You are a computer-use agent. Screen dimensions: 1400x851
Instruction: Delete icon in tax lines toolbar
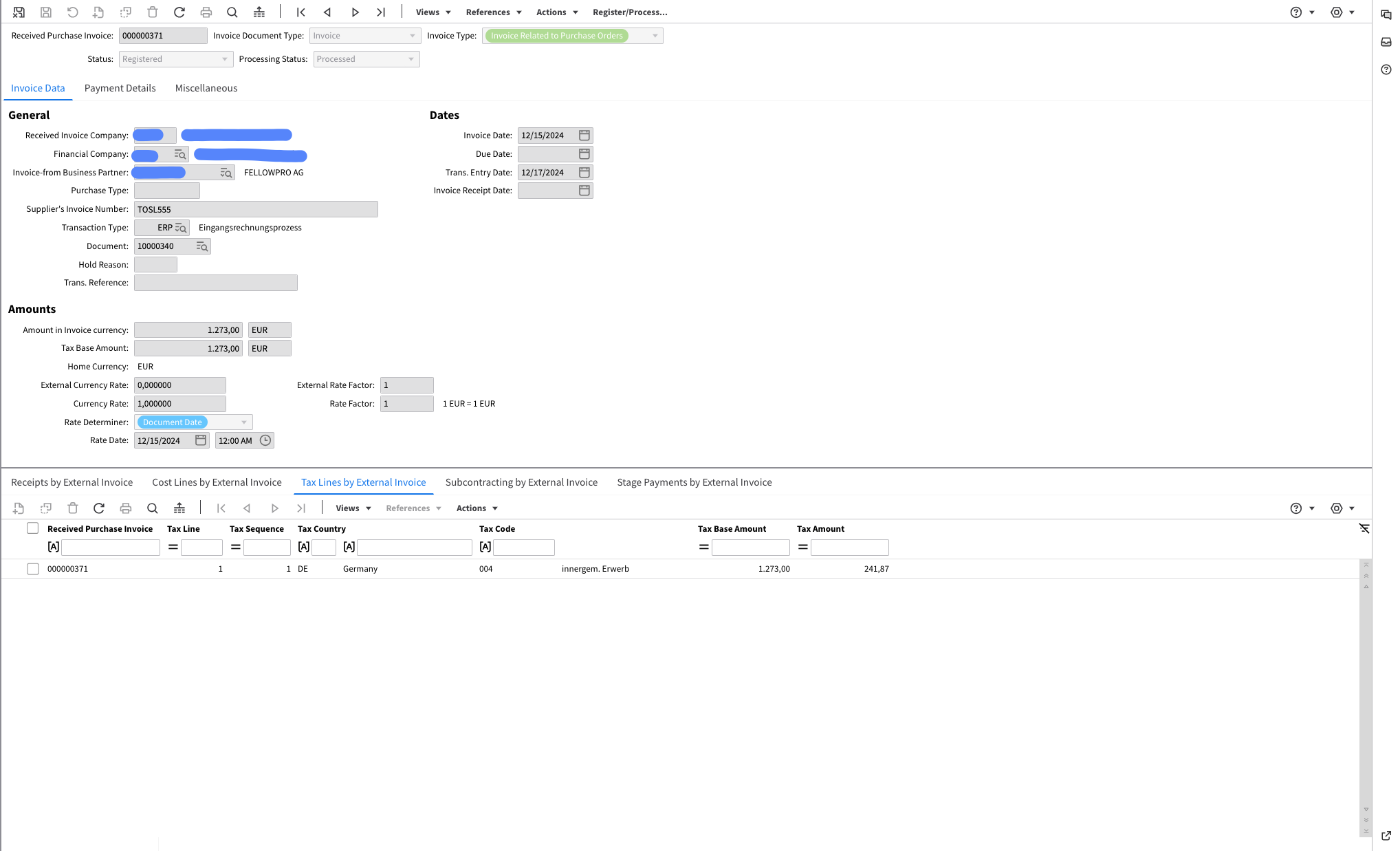[73, 508]
